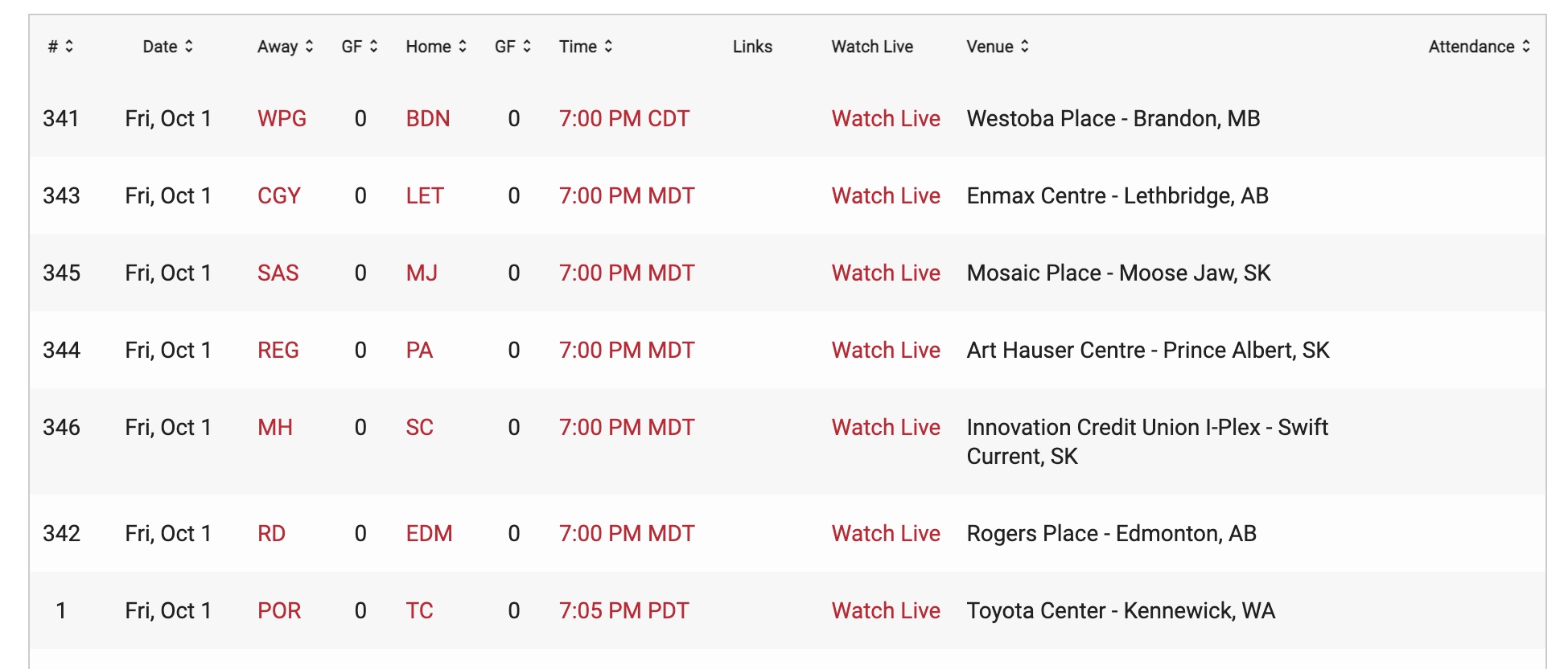1568x669 pixels.
Task: Watch Live the Portland at Tri-City game
Action: [x=886, y=611]
